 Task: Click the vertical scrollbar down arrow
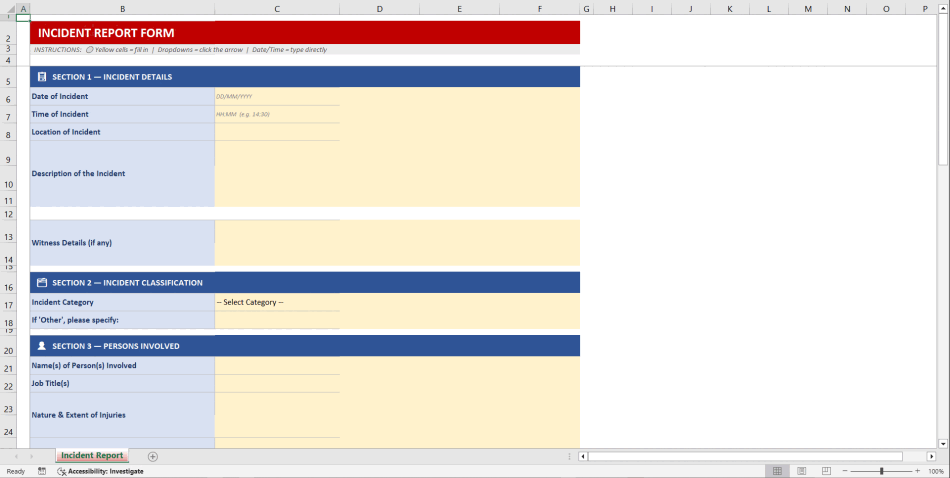(943, 443)
